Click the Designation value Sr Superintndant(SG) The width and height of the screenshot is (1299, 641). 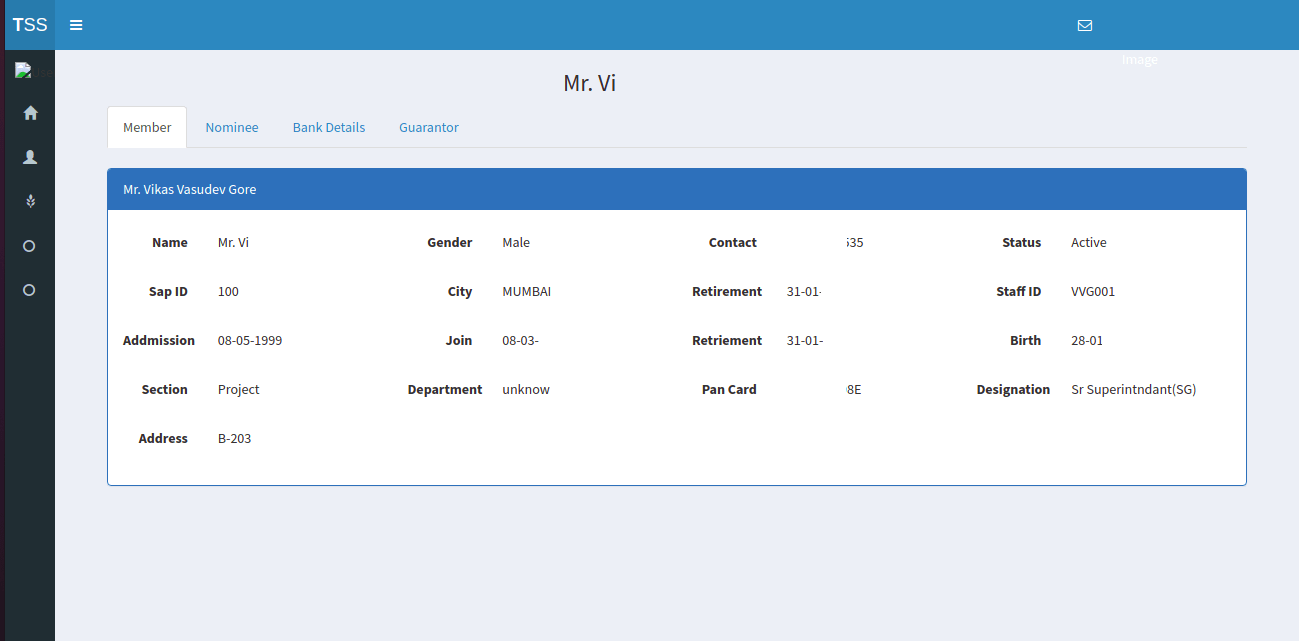(1133, 390)
